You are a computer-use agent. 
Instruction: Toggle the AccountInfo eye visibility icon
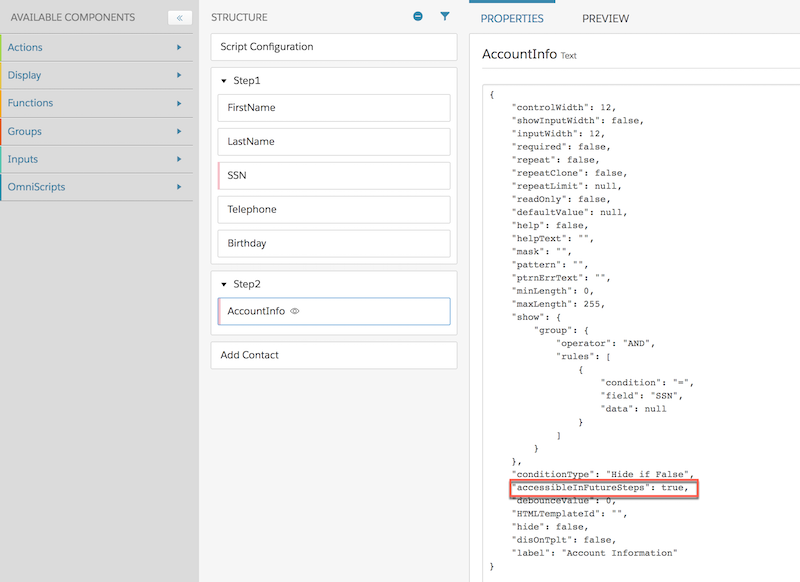pos(295,311)
